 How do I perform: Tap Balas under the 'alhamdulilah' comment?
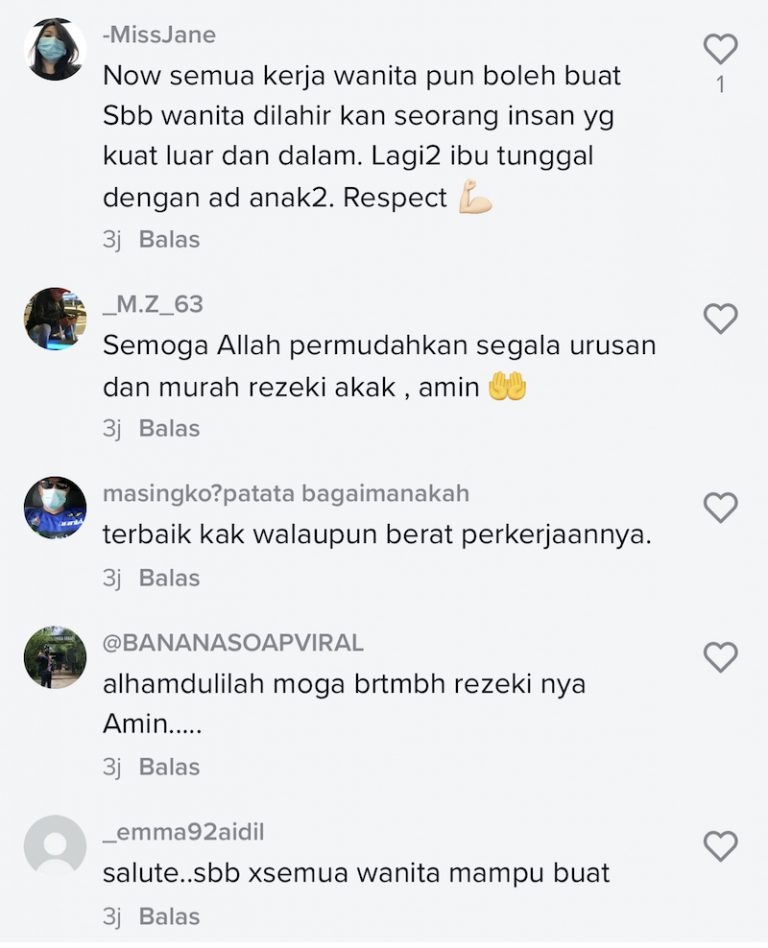[x=169, y=767]
